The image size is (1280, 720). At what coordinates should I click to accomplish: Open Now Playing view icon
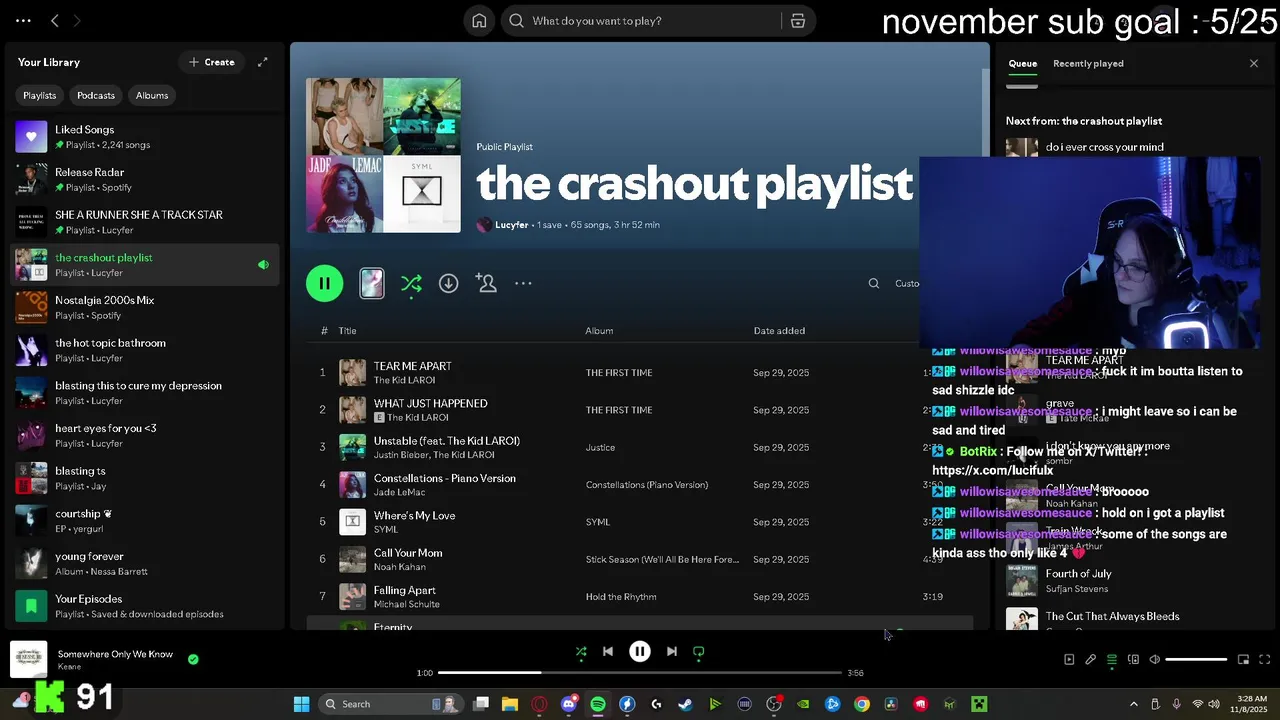[x=1069, y=660]
